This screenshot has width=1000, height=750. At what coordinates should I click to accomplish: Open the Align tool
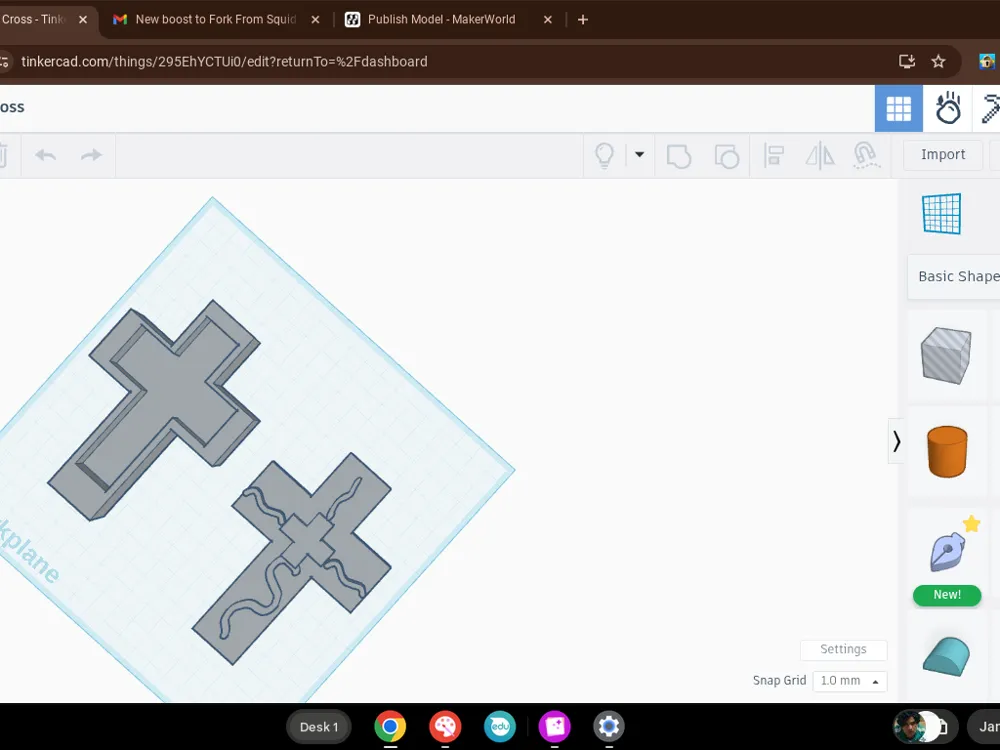coord(773,155)
